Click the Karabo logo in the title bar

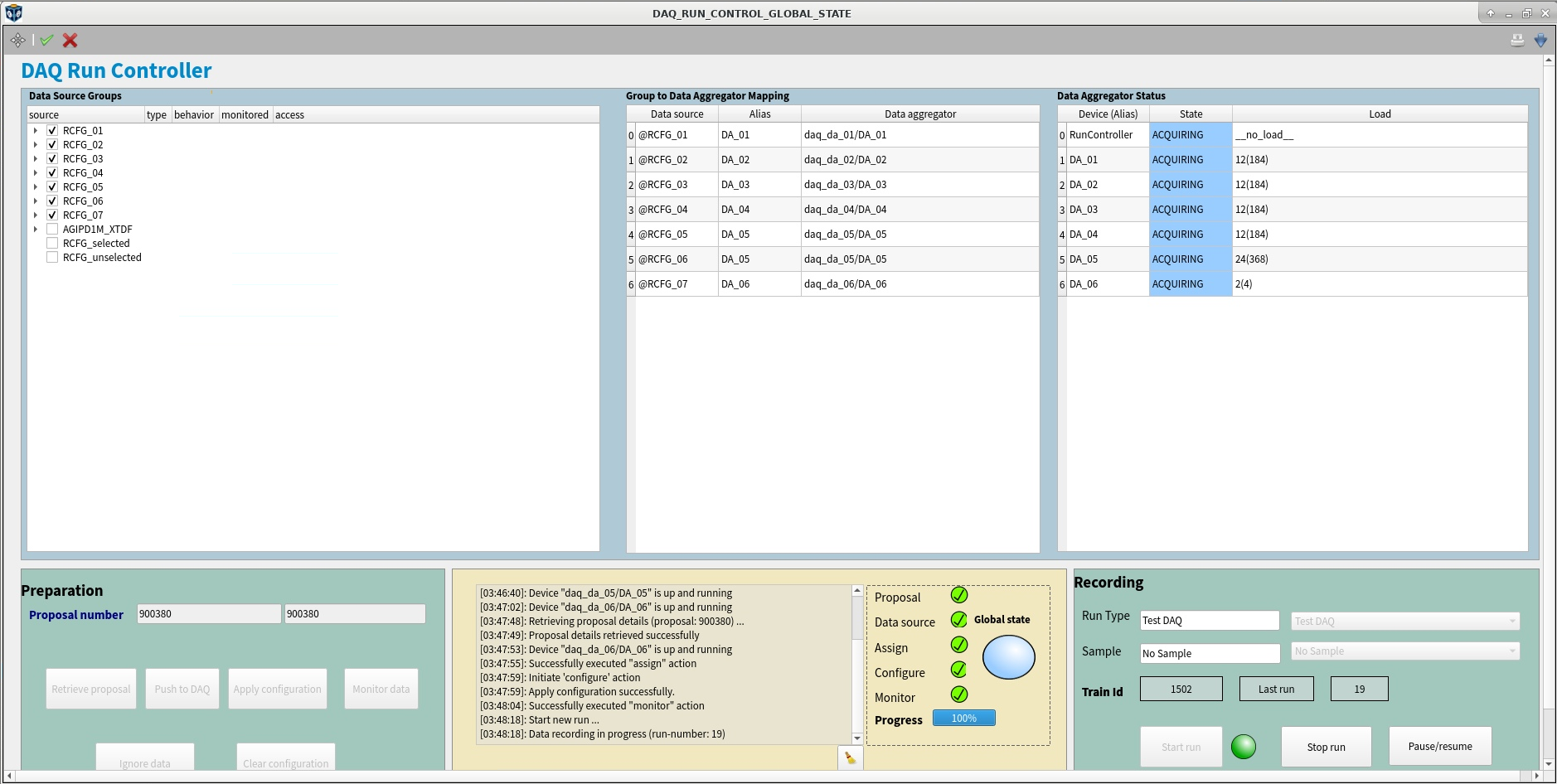(x=12, y=12)
